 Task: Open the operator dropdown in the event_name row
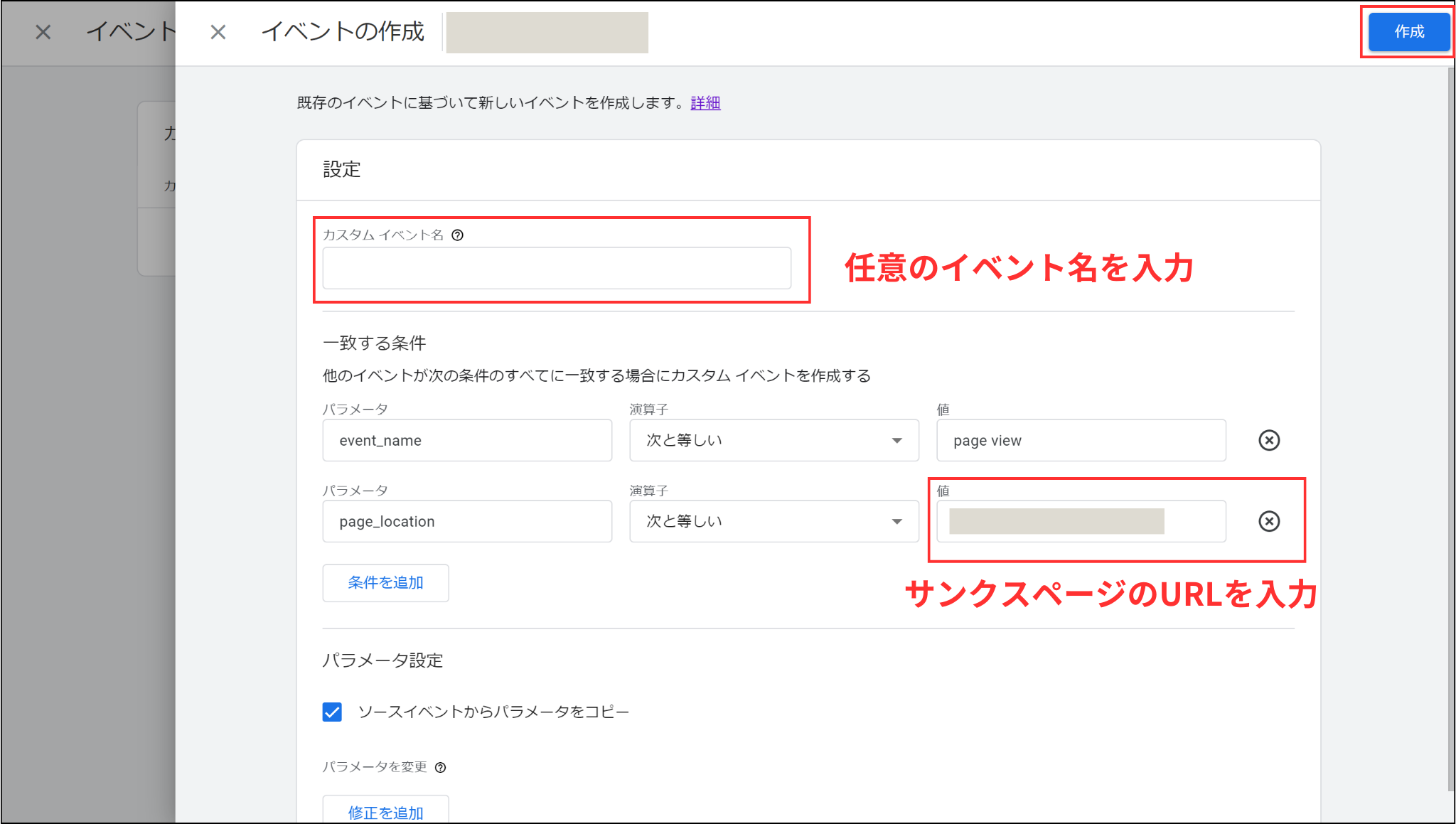tap(774, 440)
